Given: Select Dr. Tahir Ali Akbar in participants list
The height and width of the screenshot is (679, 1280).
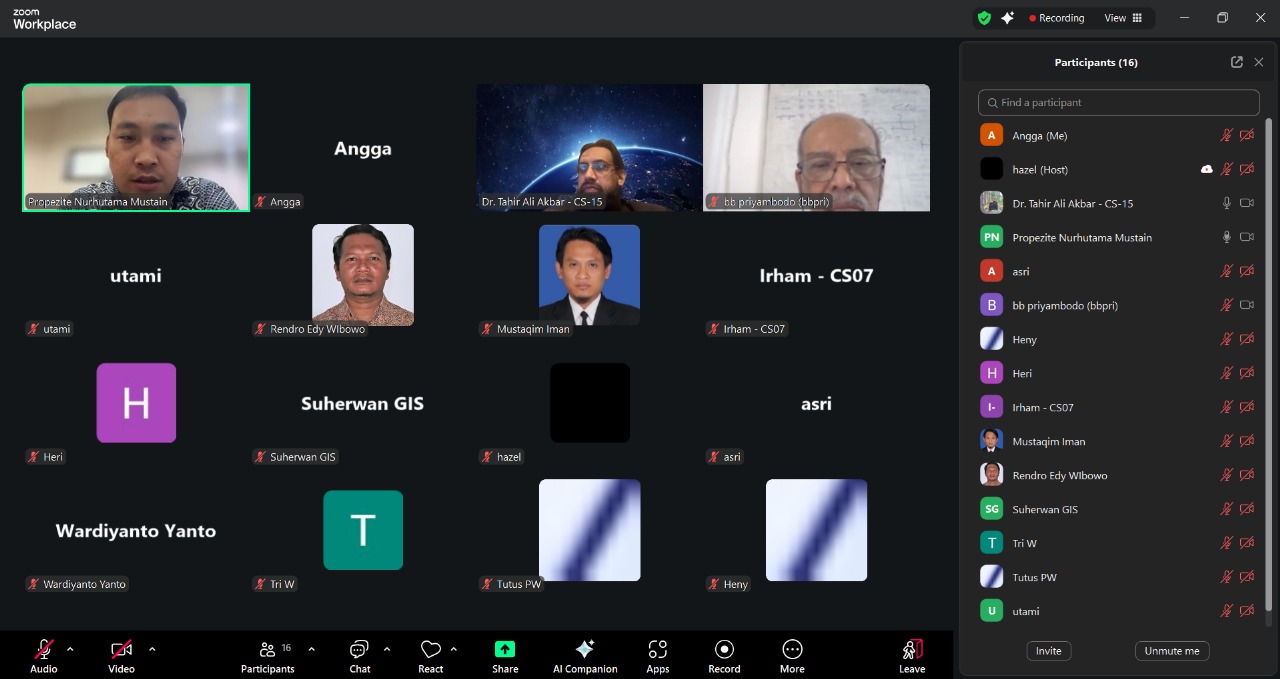Looking at the screenshot, I should pos(1072,203).
